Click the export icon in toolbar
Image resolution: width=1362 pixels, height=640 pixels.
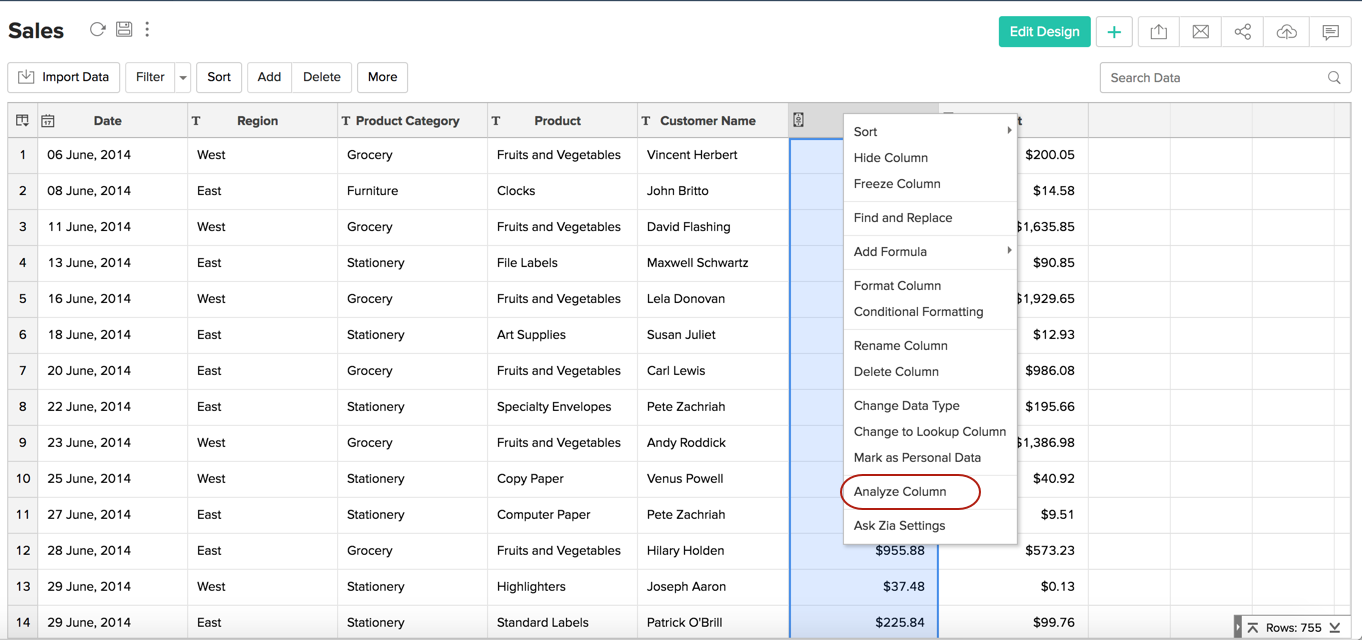pyautogui.click(x=1158, y=32)
